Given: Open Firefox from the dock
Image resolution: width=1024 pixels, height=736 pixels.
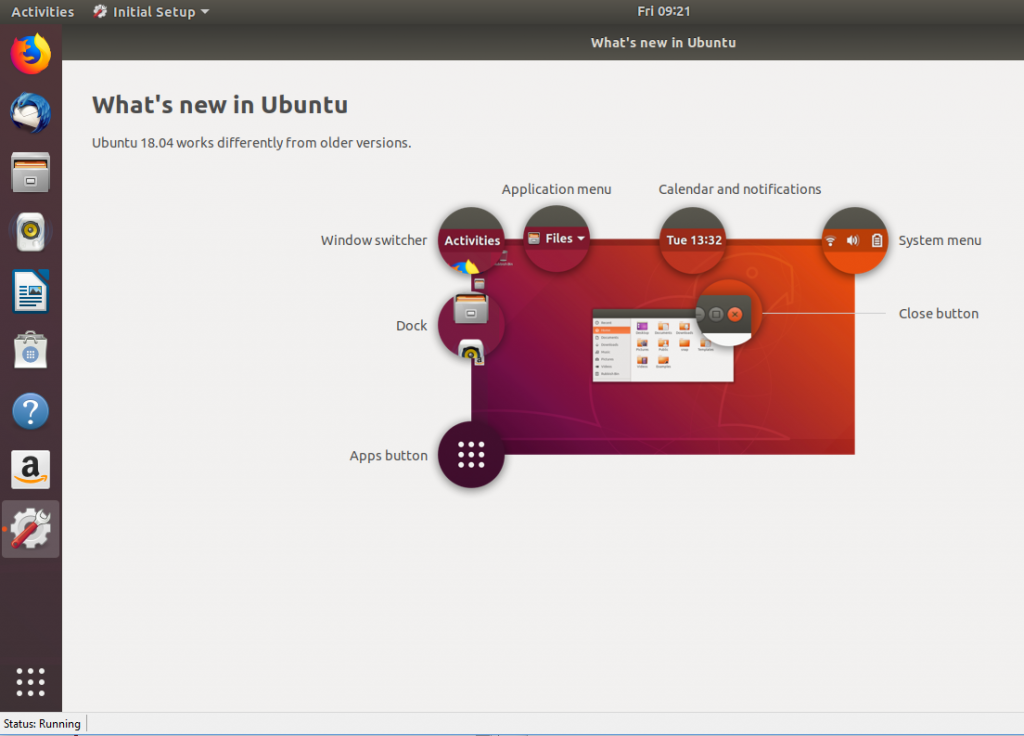Looking at the screenshot, I should [31, 54].
